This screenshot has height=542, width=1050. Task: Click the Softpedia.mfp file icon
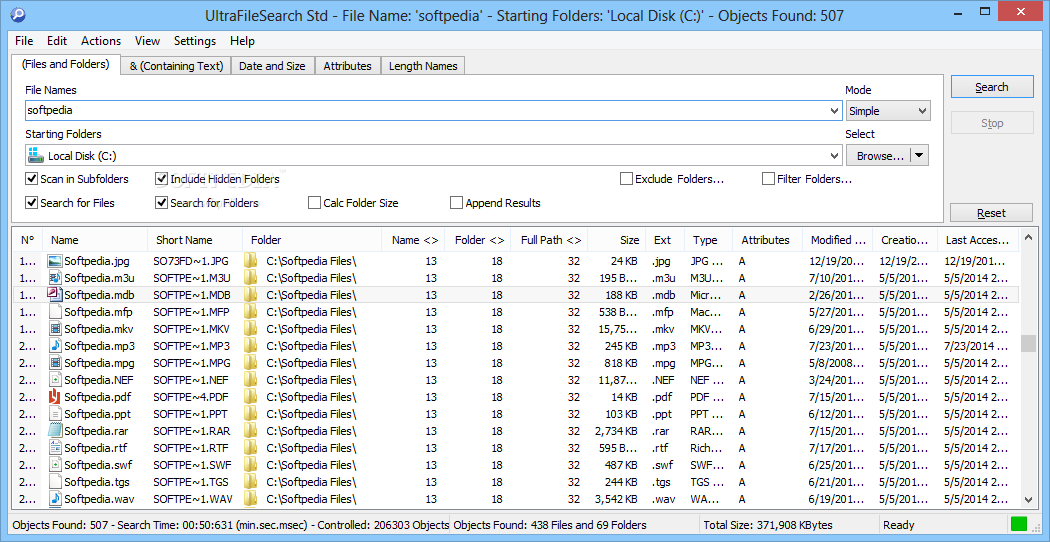tap(55, 312)
